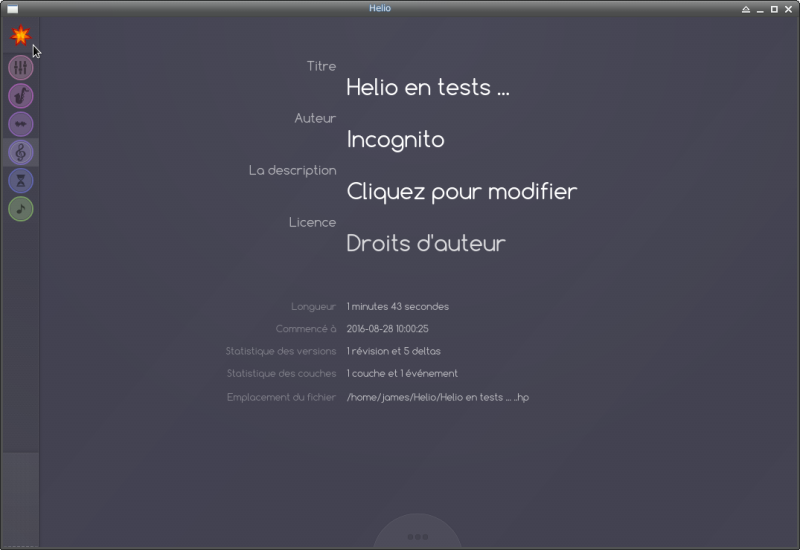This screenshot has height=550, width=800.
Task: Click the 'Auteur' label
Action: [x=315, y=118]
